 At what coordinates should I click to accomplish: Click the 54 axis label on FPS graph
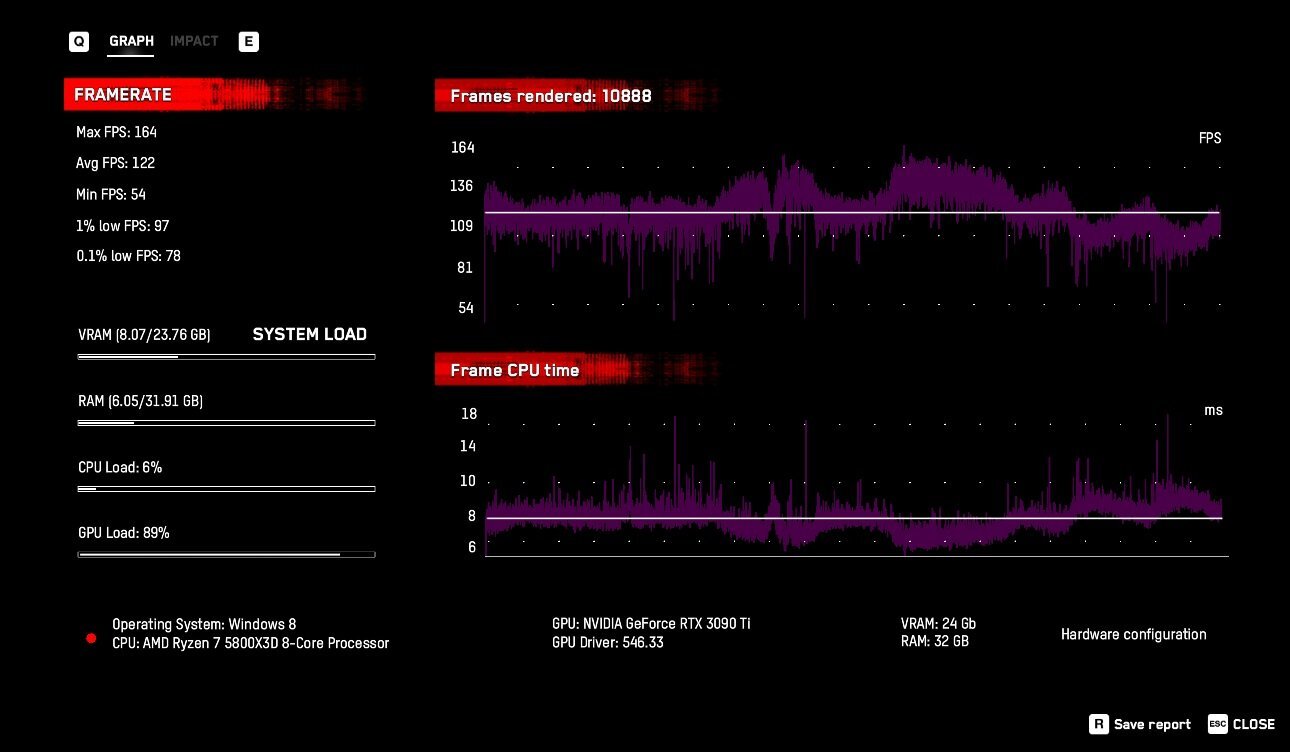pos(465,308)
